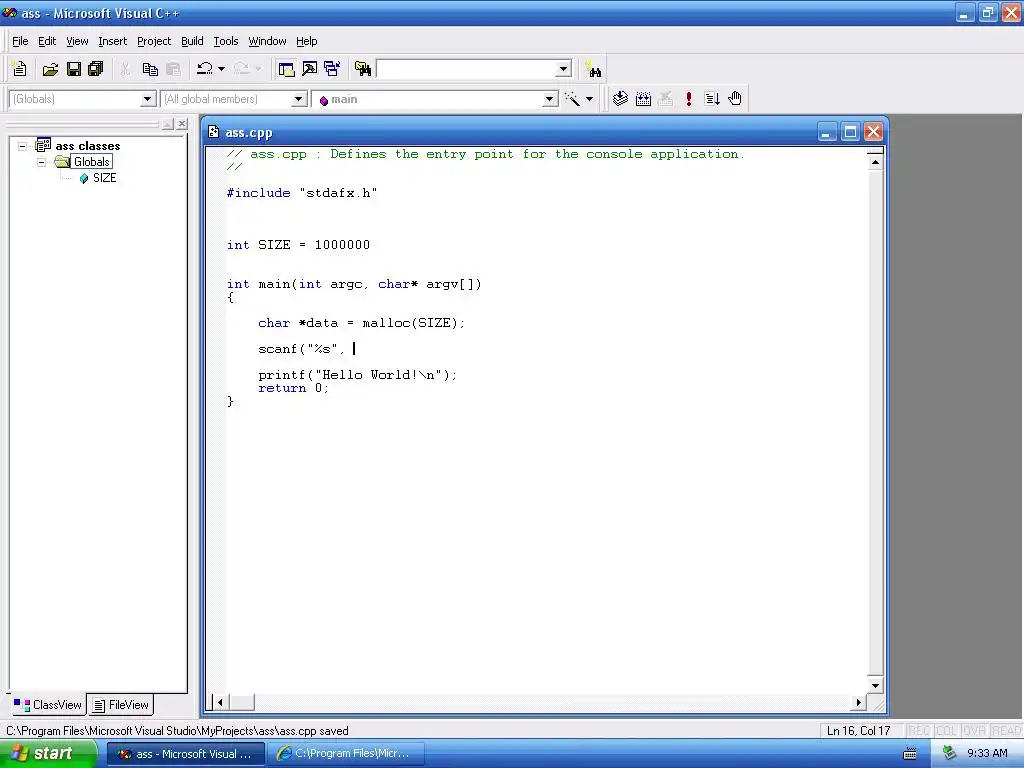The image size is (1024, 768).
Task: Maximize the ass.cpp document window
Action: click(x=850, y=132)
